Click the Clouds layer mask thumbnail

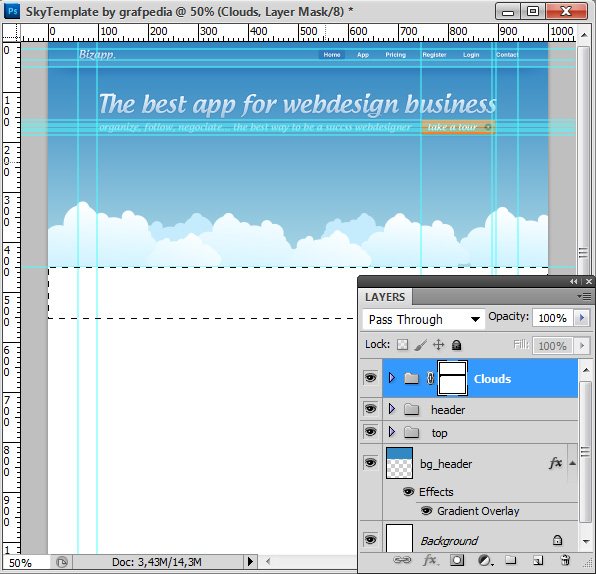452,378
